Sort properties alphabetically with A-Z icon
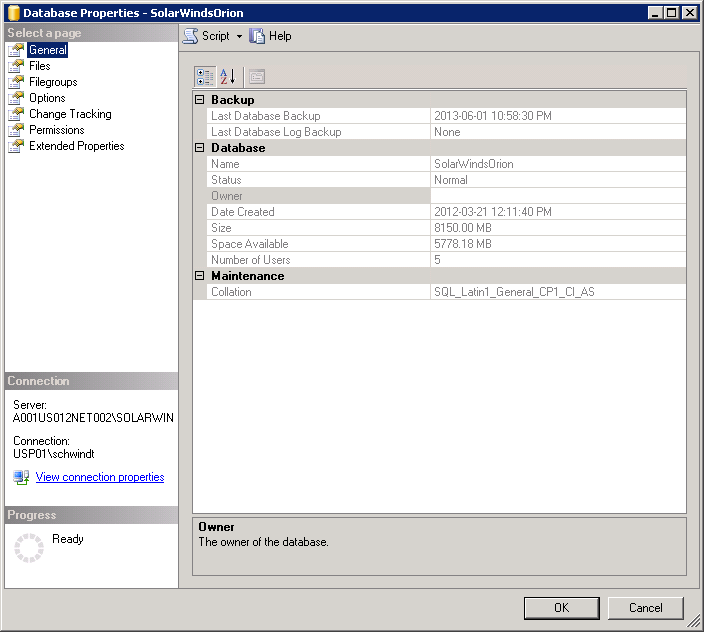This screenshot has width=704, height=632. 228,77
